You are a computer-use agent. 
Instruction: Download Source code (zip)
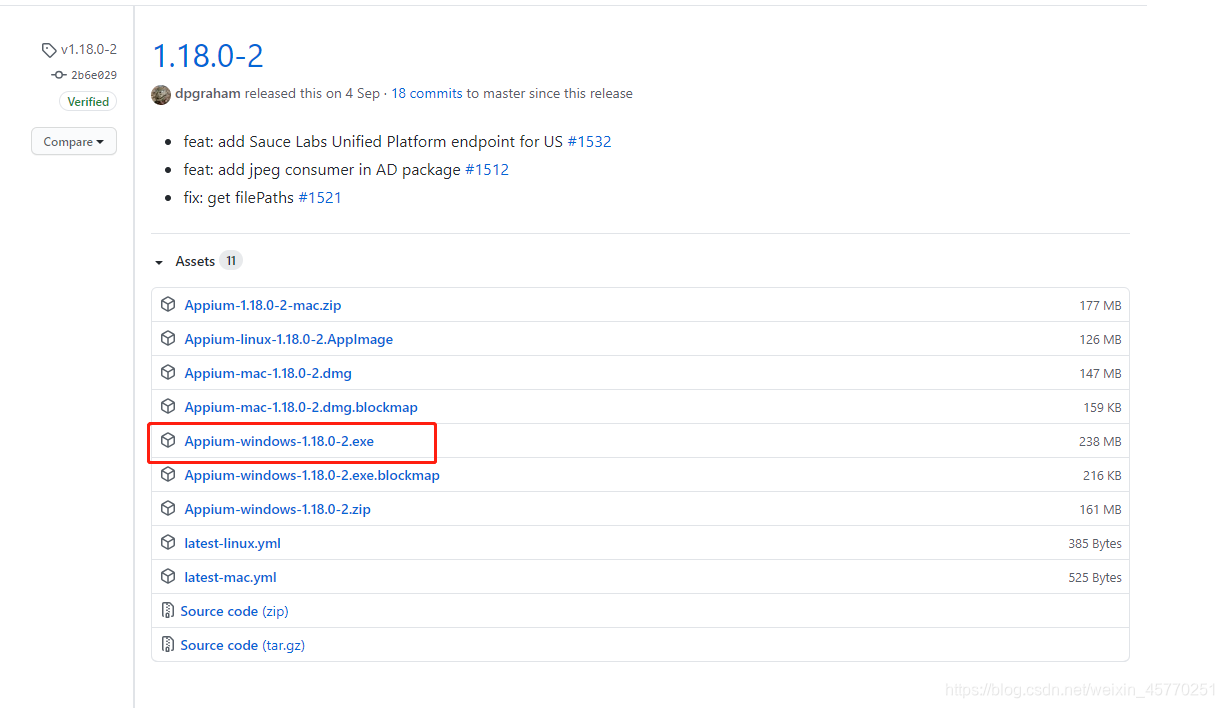pyautogui.click(x=234, y=611)
